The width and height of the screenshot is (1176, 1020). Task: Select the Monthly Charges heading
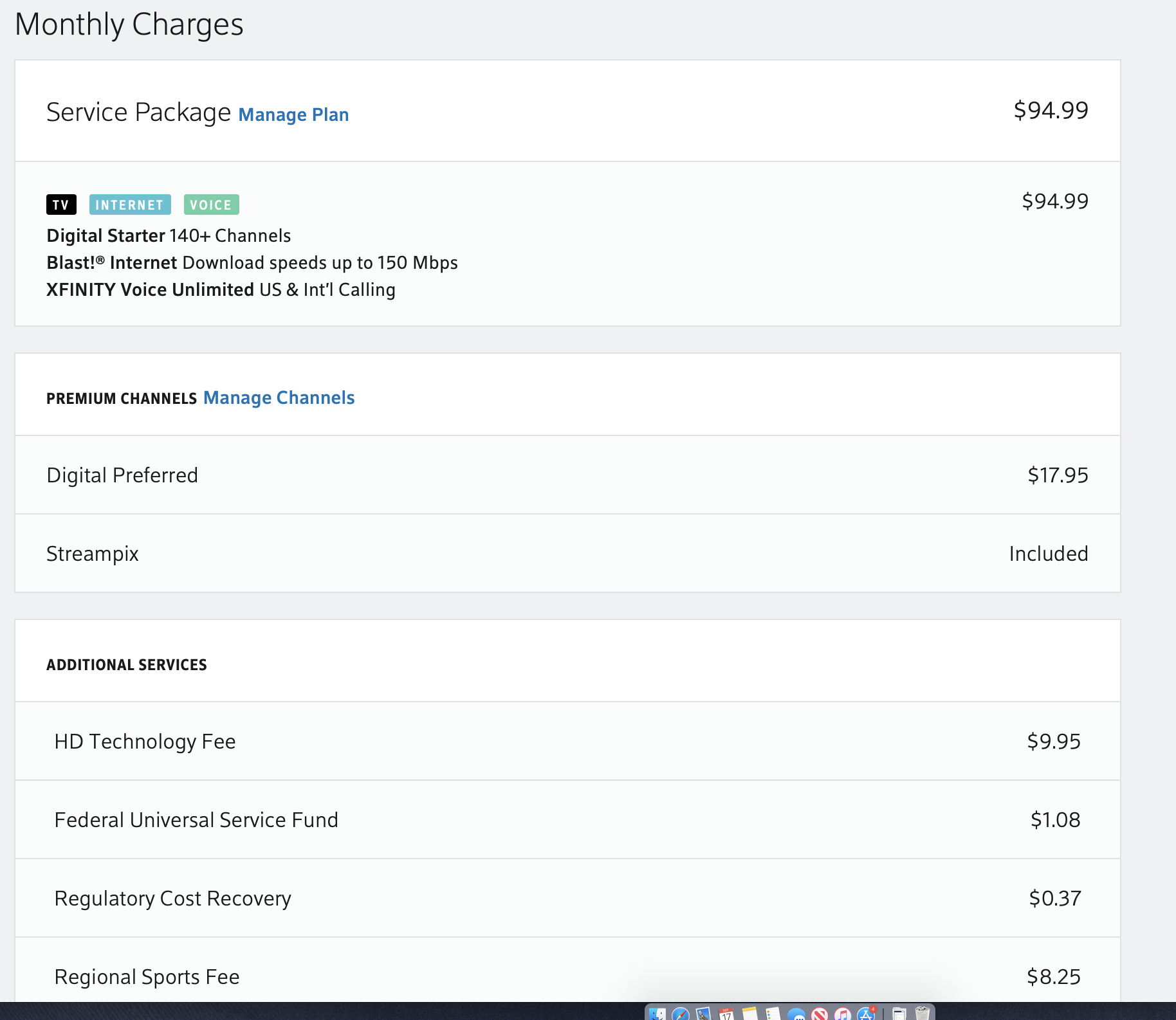click(x=129, y=25)
